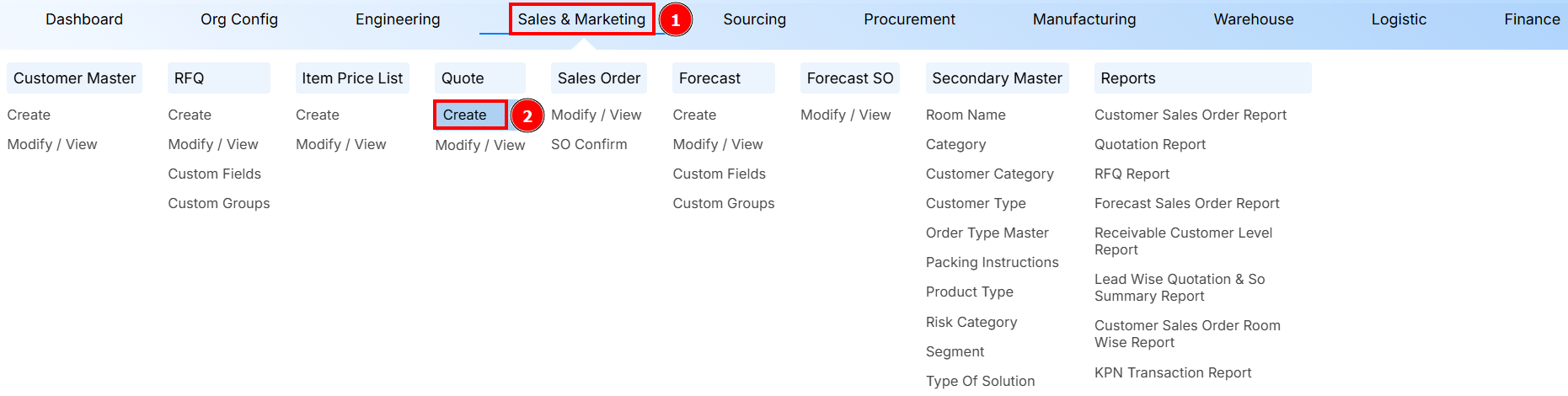Open the Sales & Marketing menu tab
Viewport: 1568px width, 396px height.
pos(581,19)
